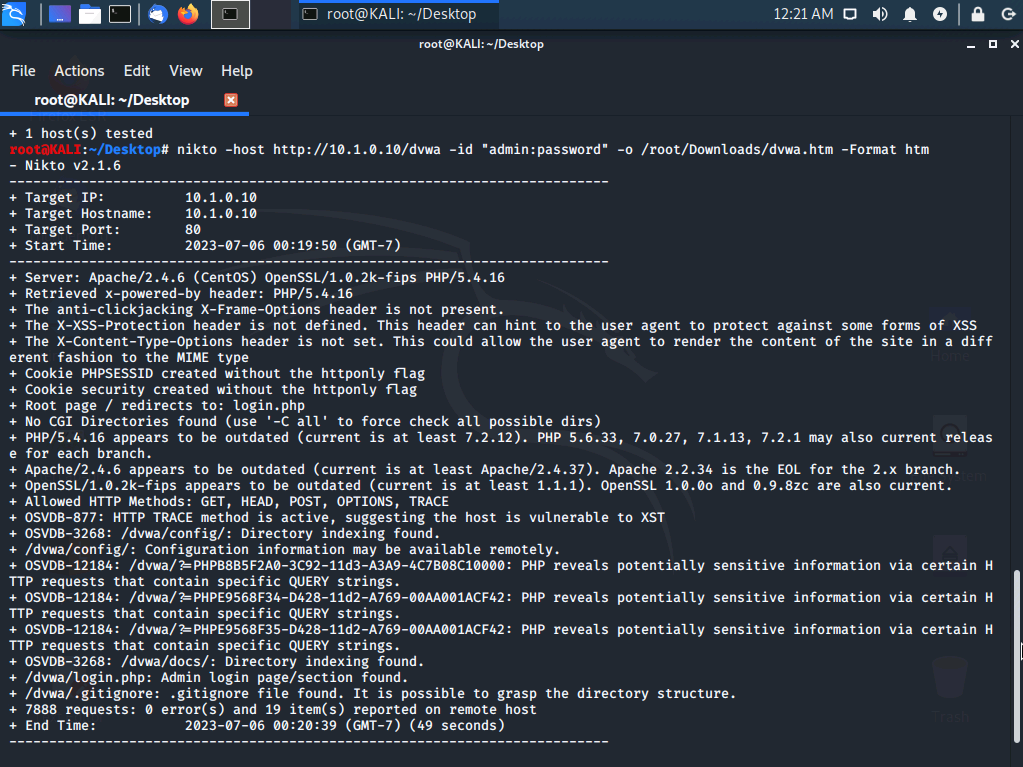1023x767 pixels.
Task: Launch Firefox from the taskbar
Action: [x=186, y=14]
